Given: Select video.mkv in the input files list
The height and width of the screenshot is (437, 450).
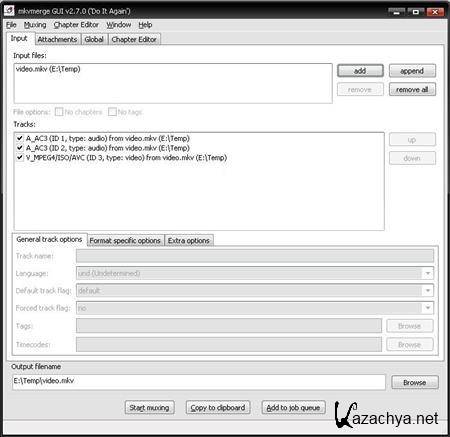Looking at the screenshot, I should pos(48,69).
